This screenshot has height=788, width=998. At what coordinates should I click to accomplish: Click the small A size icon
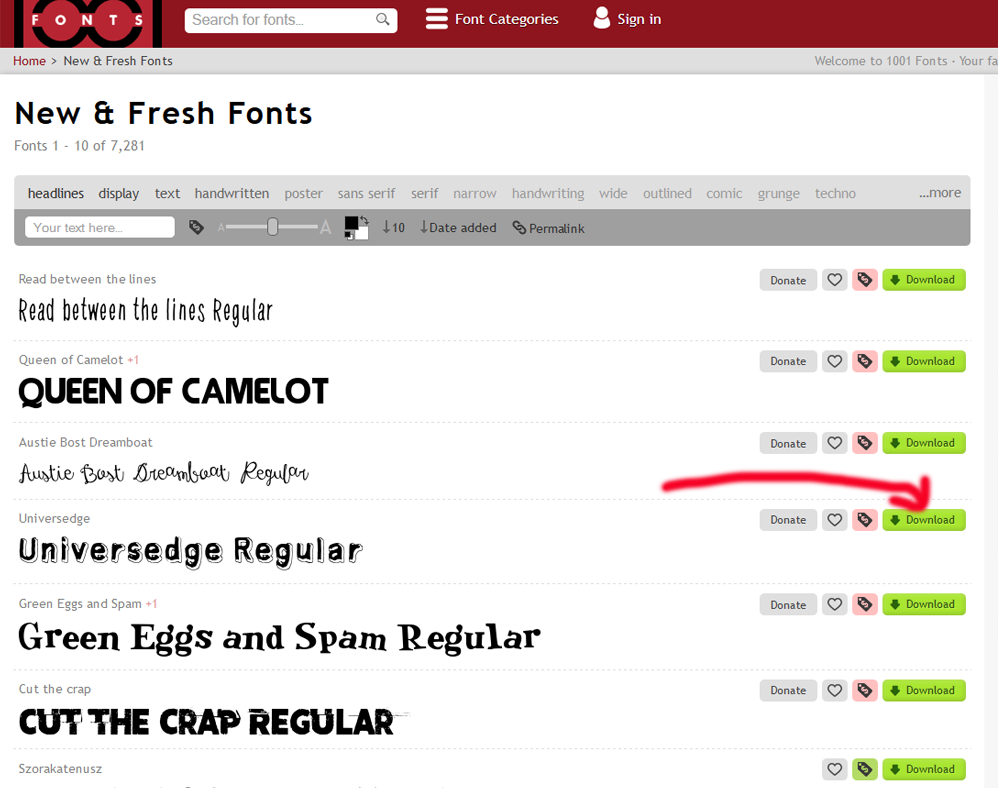221,227
